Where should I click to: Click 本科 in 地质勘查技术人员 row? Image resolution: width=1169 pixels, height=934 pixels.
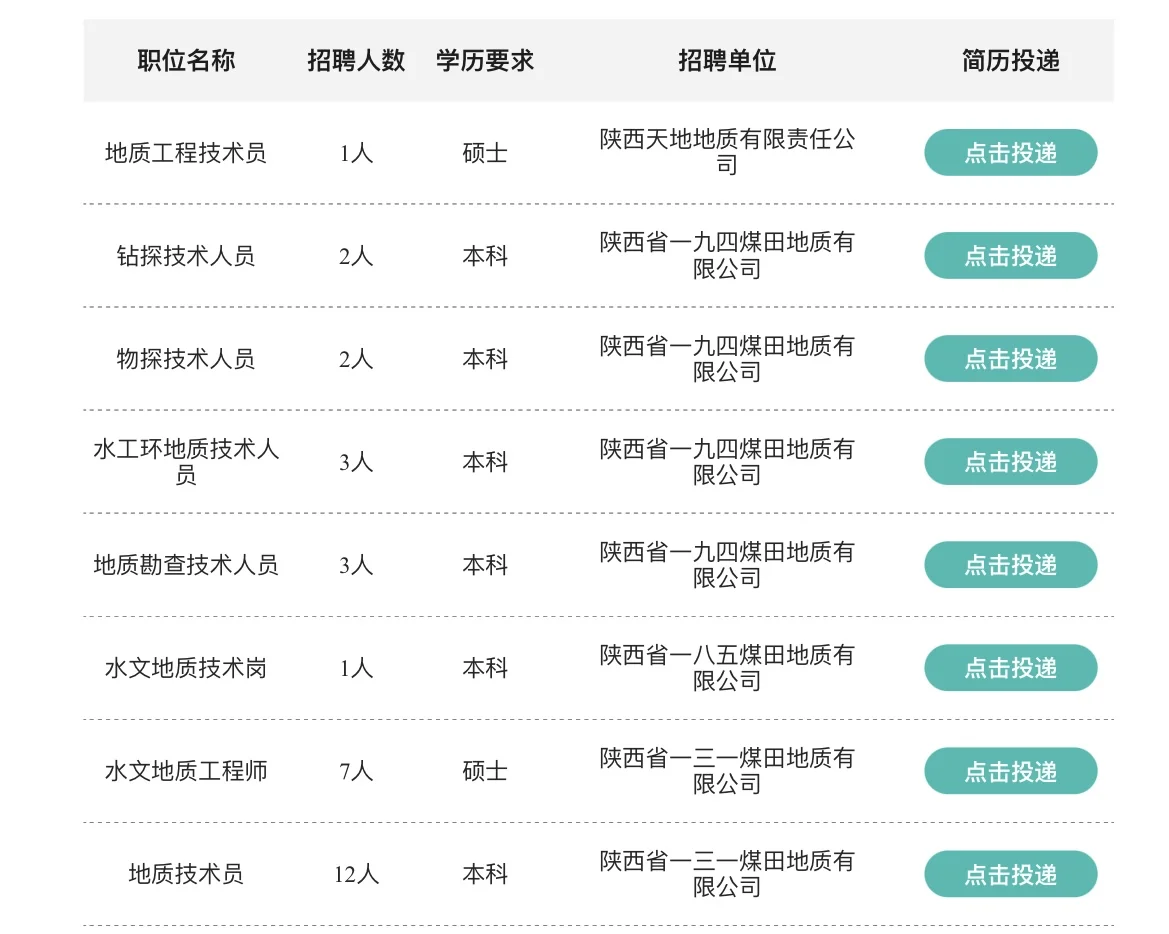(x=485, y=565)
